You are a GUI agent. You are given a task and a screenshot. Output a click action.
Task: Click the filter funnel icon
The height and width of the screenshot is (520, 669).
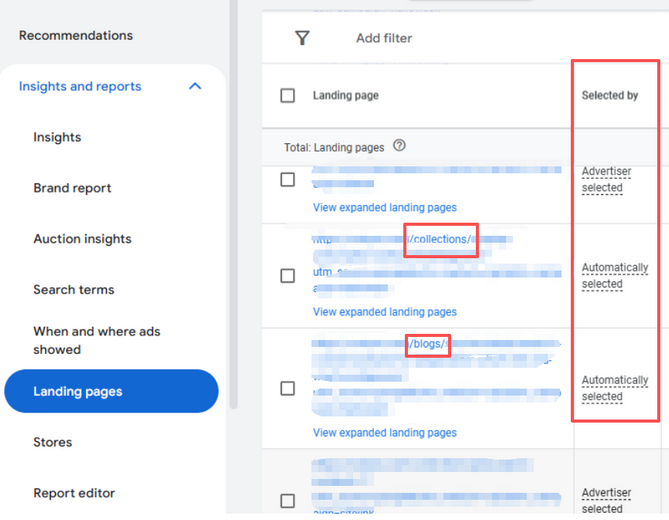click(x=302, y=38)
